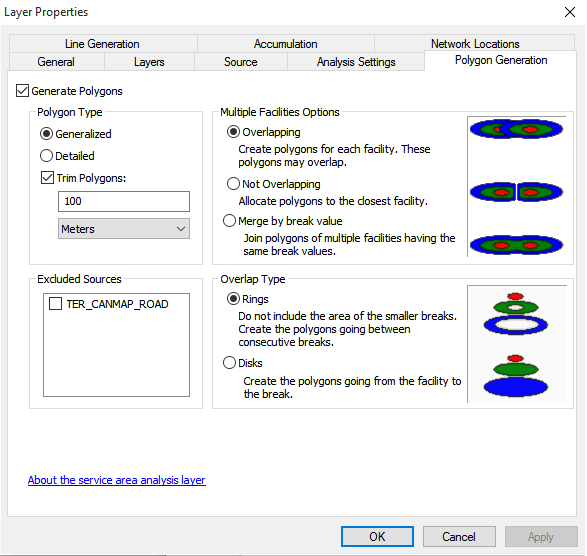Choose the Not Overlapping option

pyautogui.click(x=233, y=183)
